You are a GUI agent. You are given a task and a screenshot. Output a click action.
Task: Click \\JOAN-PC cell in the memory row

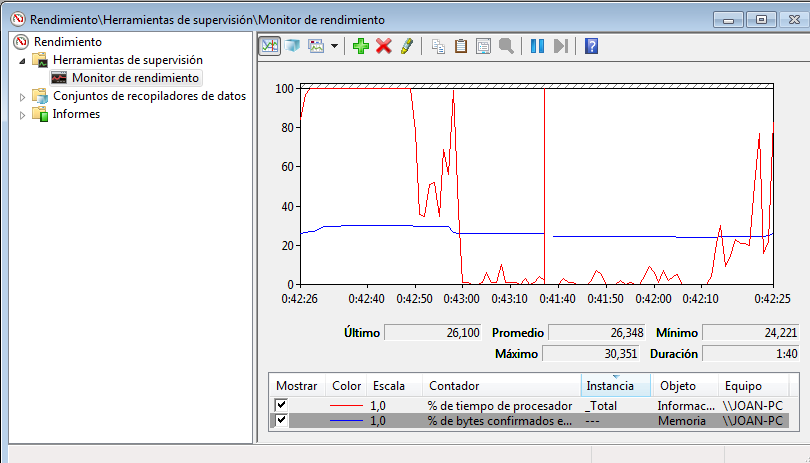(753, 421)
